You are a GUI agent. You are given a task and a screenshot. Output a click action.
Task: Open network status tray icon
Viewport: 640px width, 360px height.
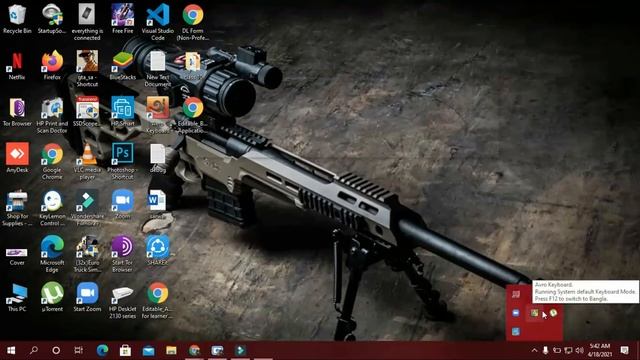(x=568, y=350)
